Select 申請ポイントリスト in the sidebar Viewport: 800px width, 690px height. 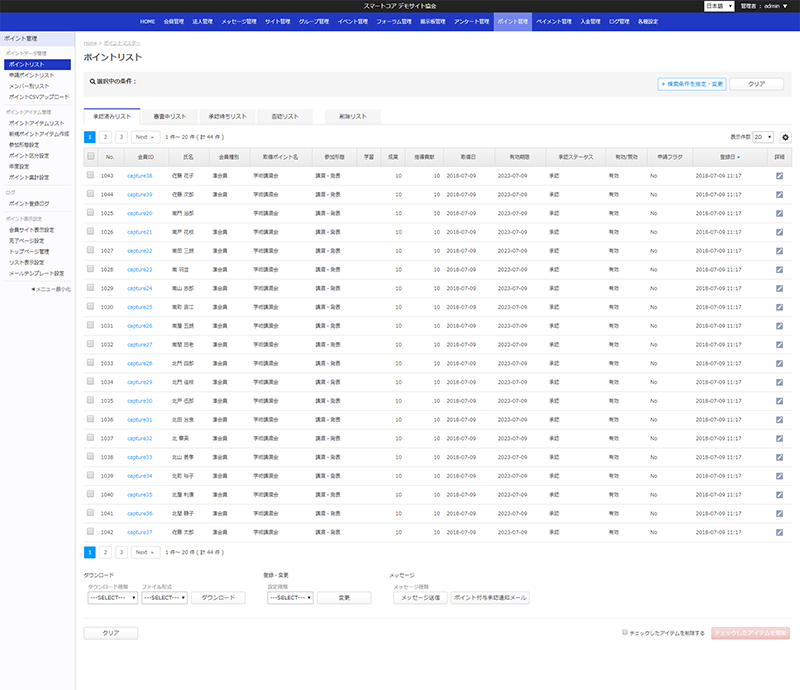(31, 75)
